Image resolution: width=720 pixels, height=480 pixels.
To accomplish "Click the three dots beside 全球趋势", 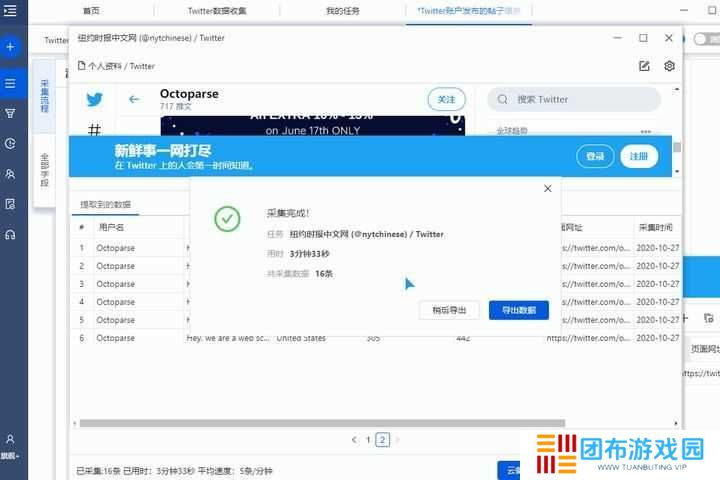I will [x=646, y=131].
